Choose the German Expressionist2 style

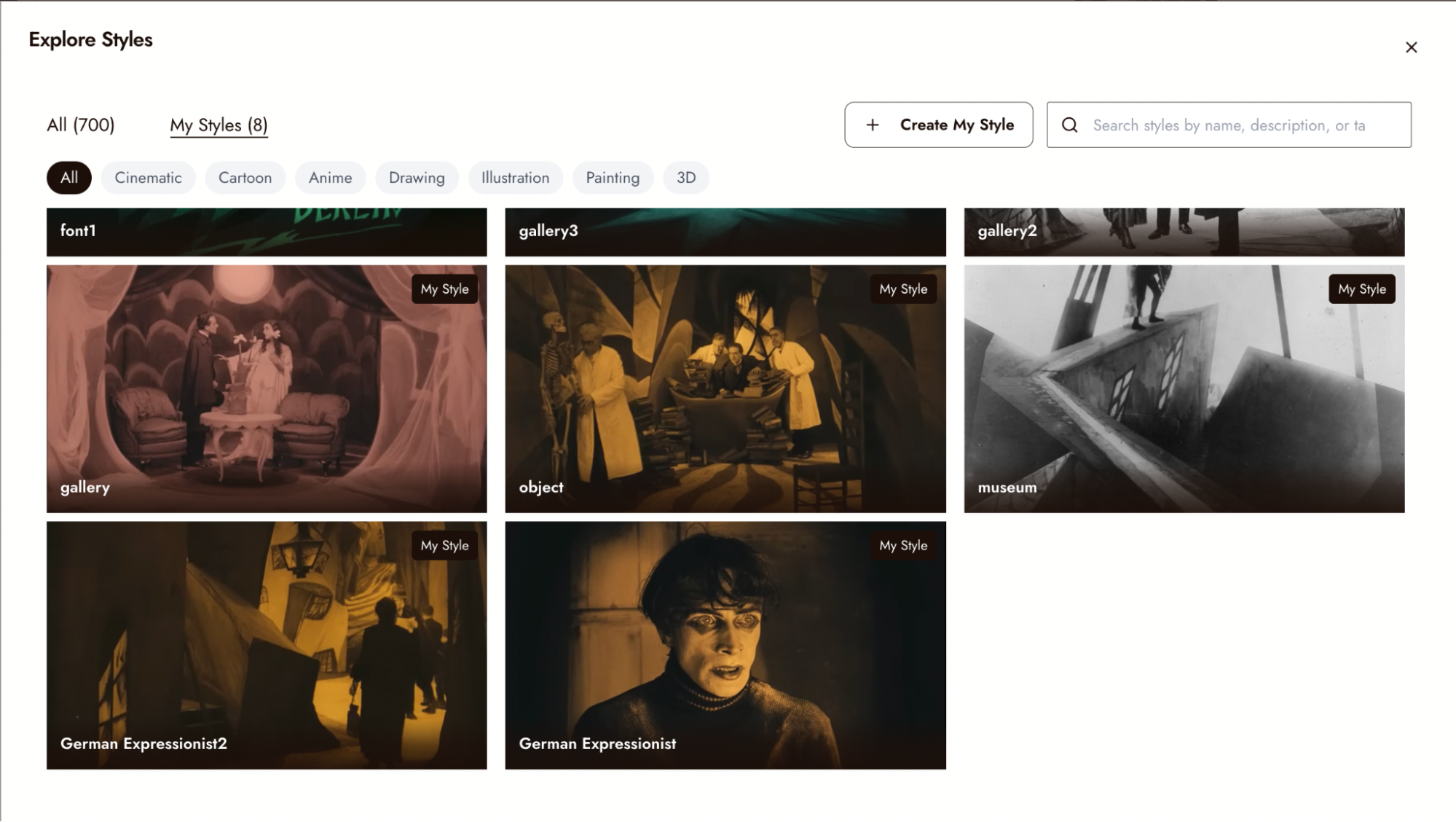tap(267, 645)
